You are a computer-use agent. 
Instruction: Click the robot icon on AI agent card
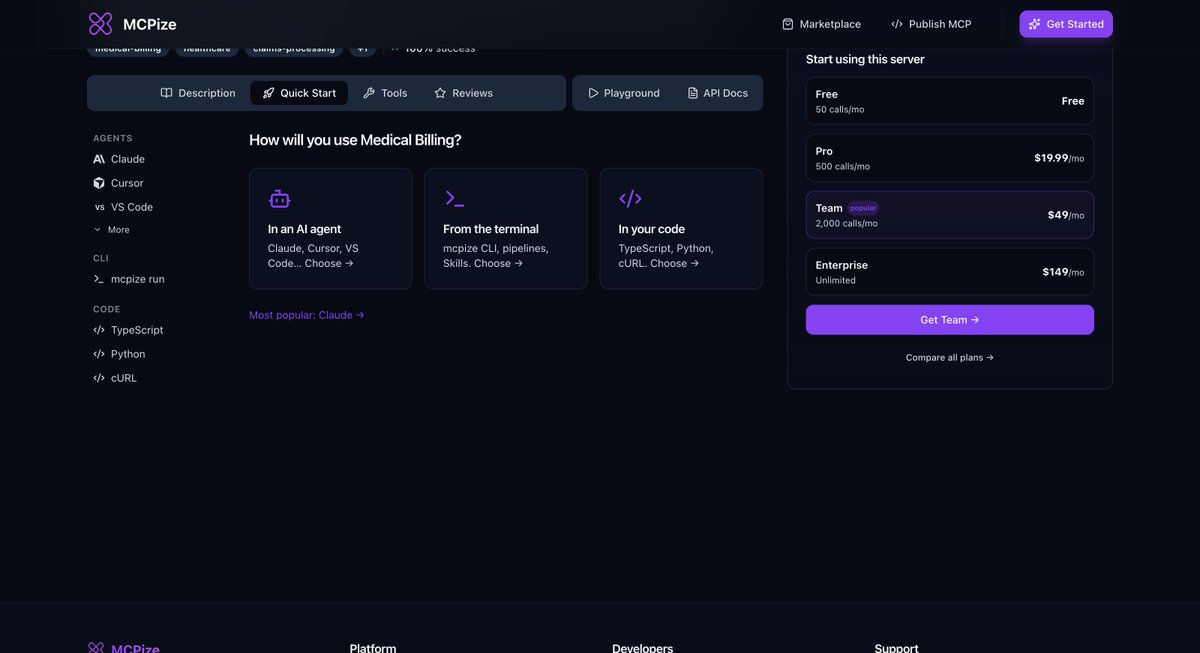(279, 199)
